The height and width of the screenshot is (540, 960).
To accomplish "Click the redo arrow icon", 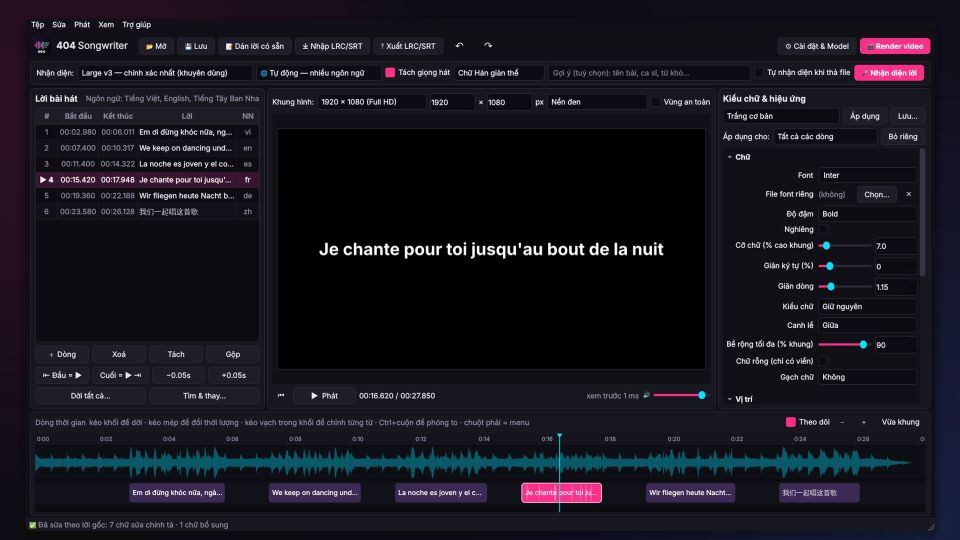I will pyautogui.click(x=488, y=45).
